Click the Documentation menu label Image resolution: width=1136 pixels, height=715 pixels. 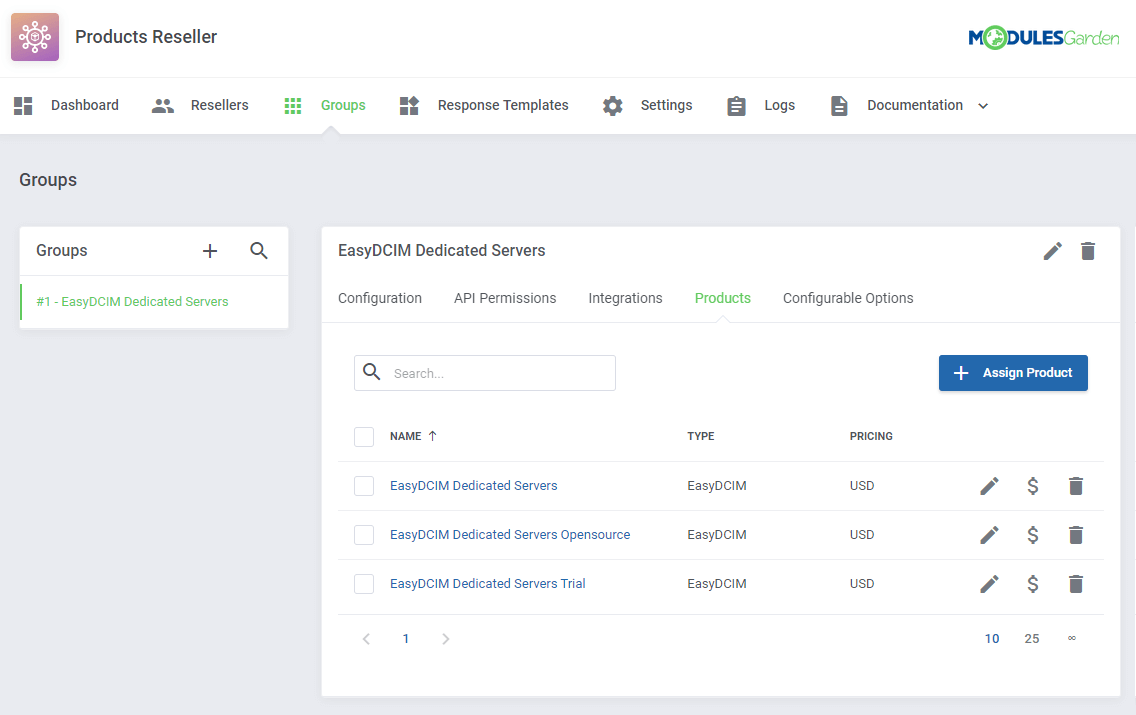point(915,106)
